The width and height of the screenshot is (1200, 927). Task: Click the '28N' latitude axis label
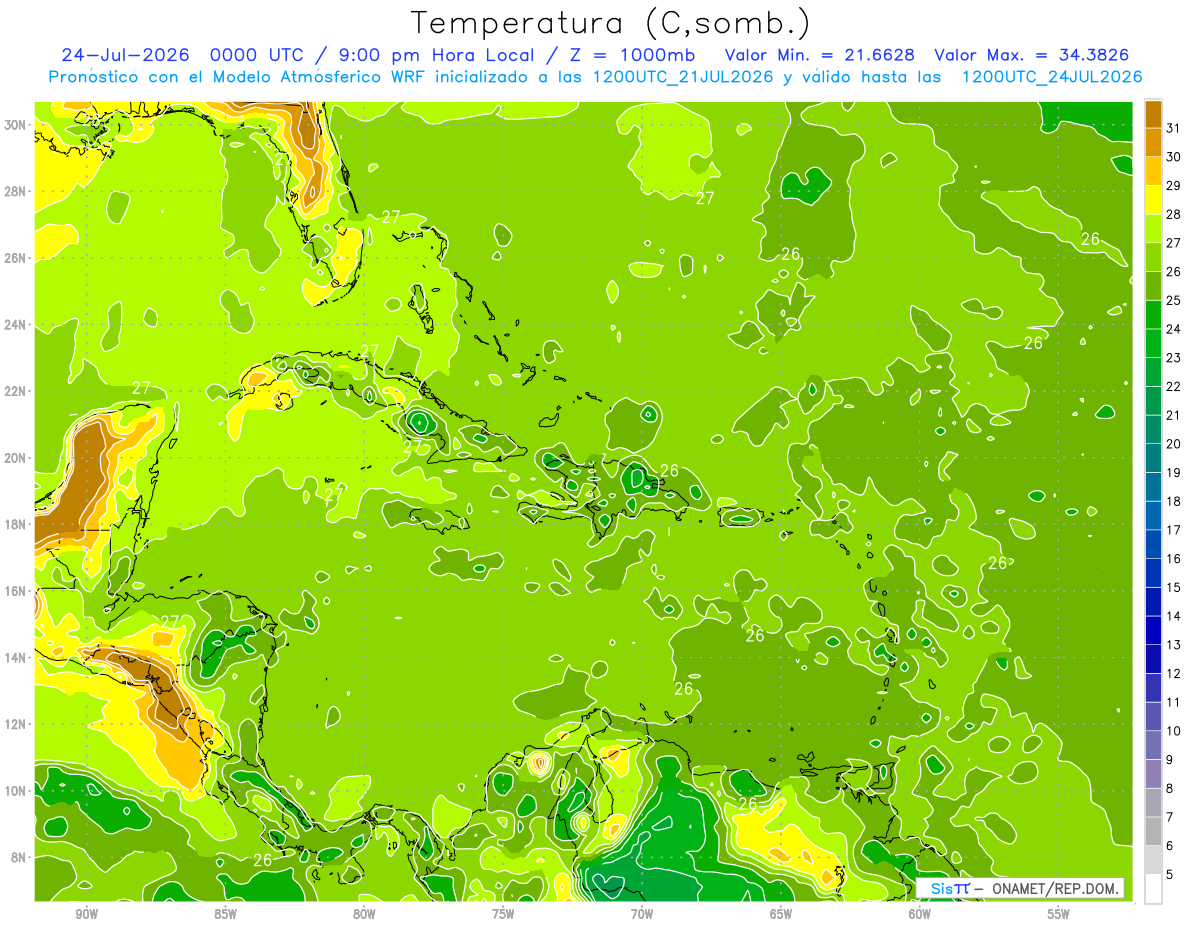[16, 191]
